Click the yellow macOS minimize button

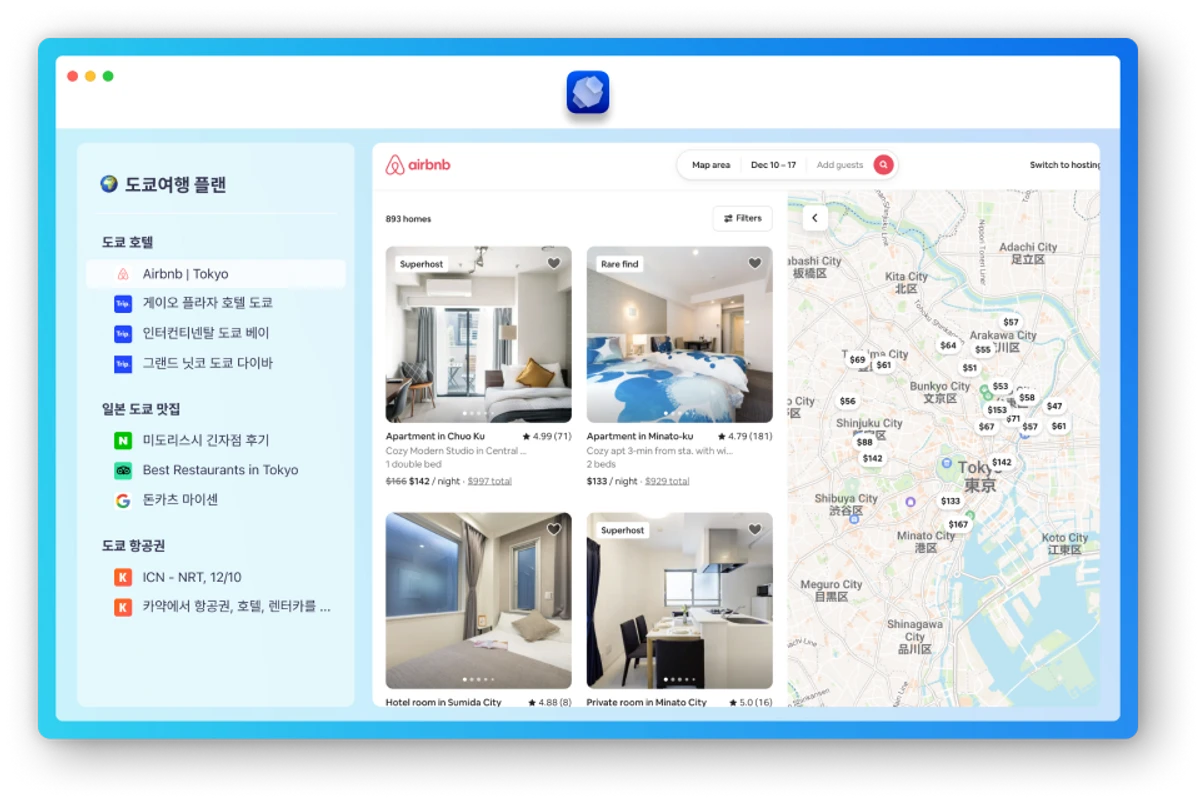click(90, 76)
